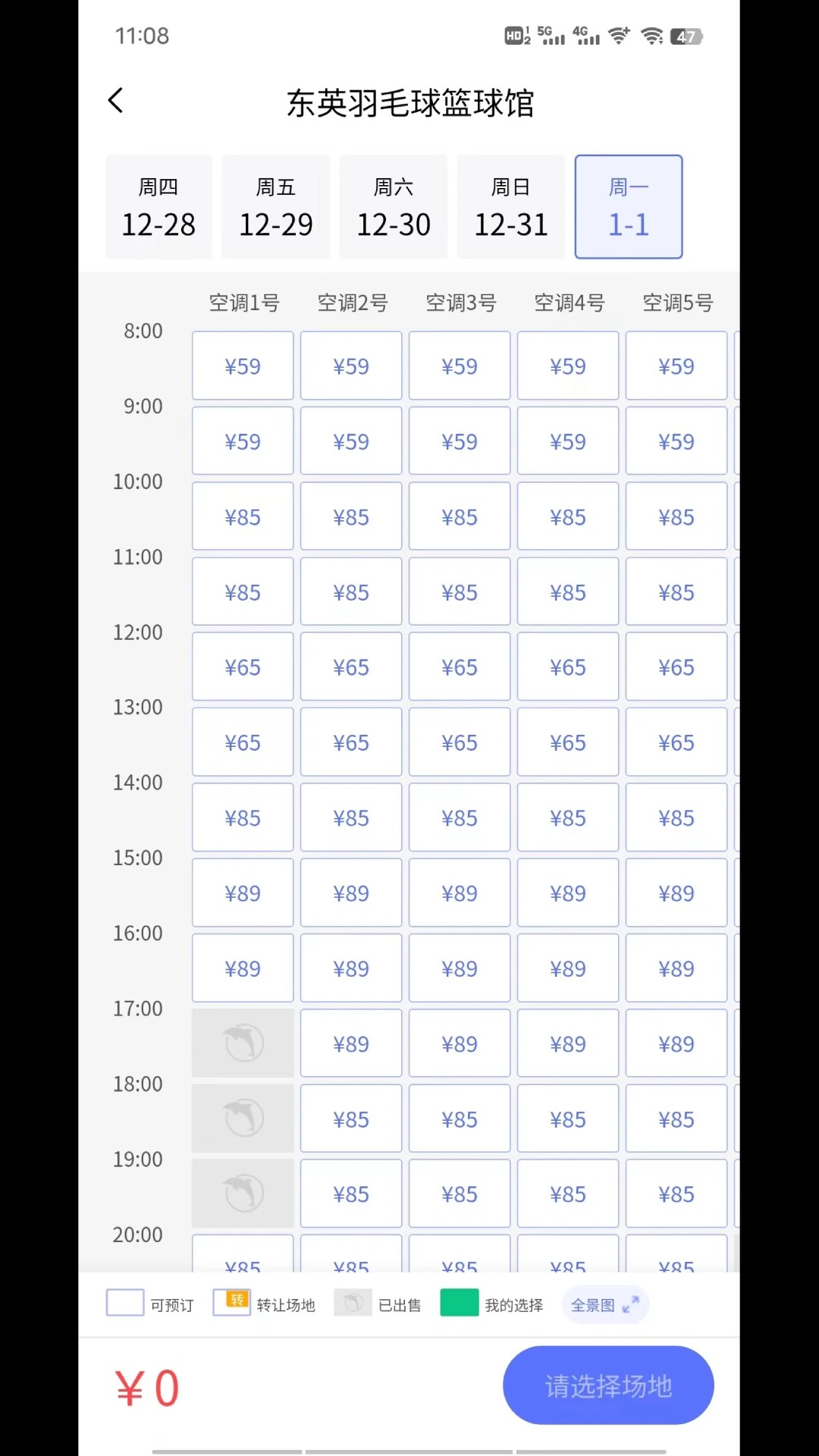819x1456 pixels.
Task: Tap the sold (已出售) legend icon
Action: click(353, 1303)
